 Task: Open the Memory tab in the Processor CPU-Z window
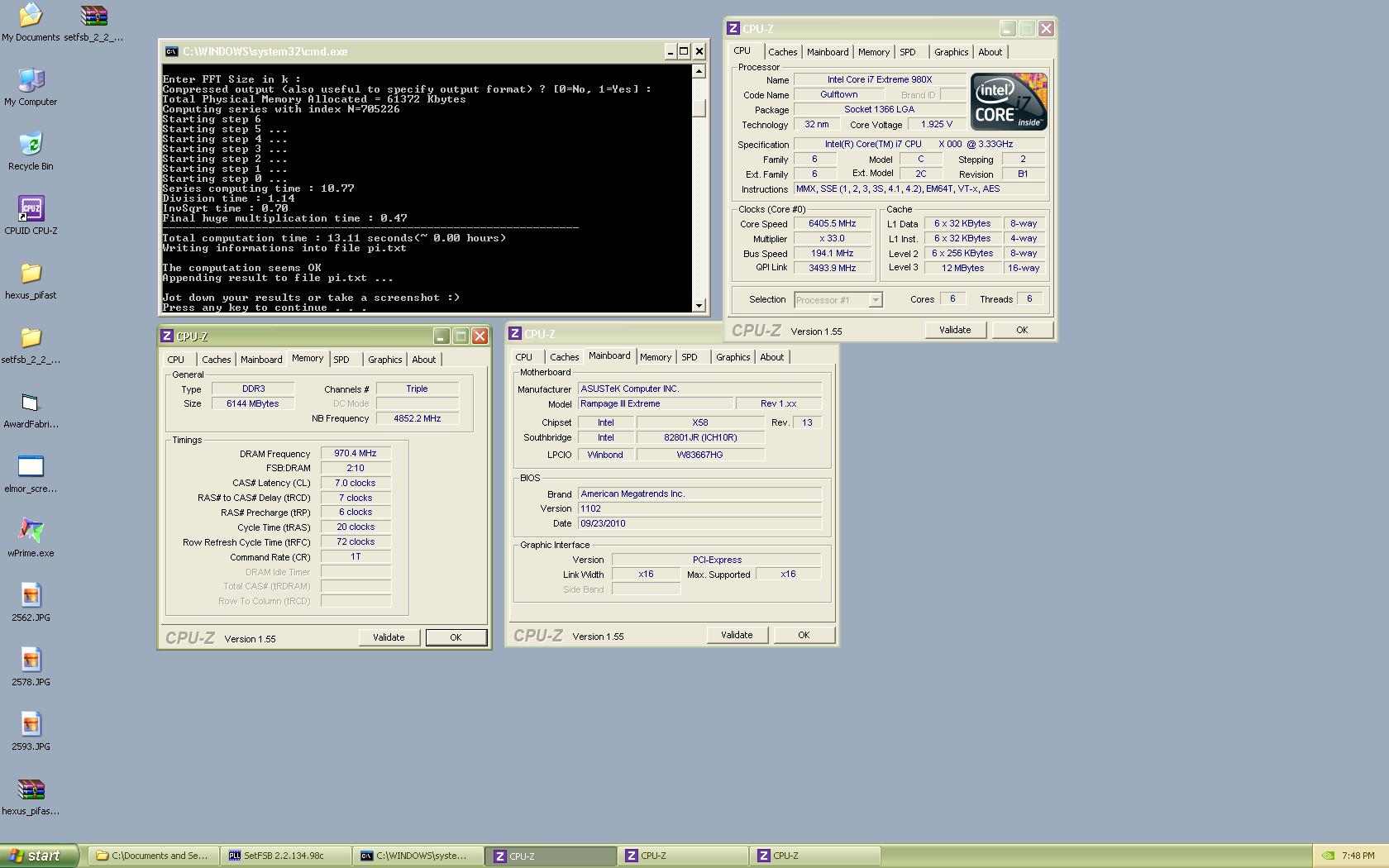[874, 52]
